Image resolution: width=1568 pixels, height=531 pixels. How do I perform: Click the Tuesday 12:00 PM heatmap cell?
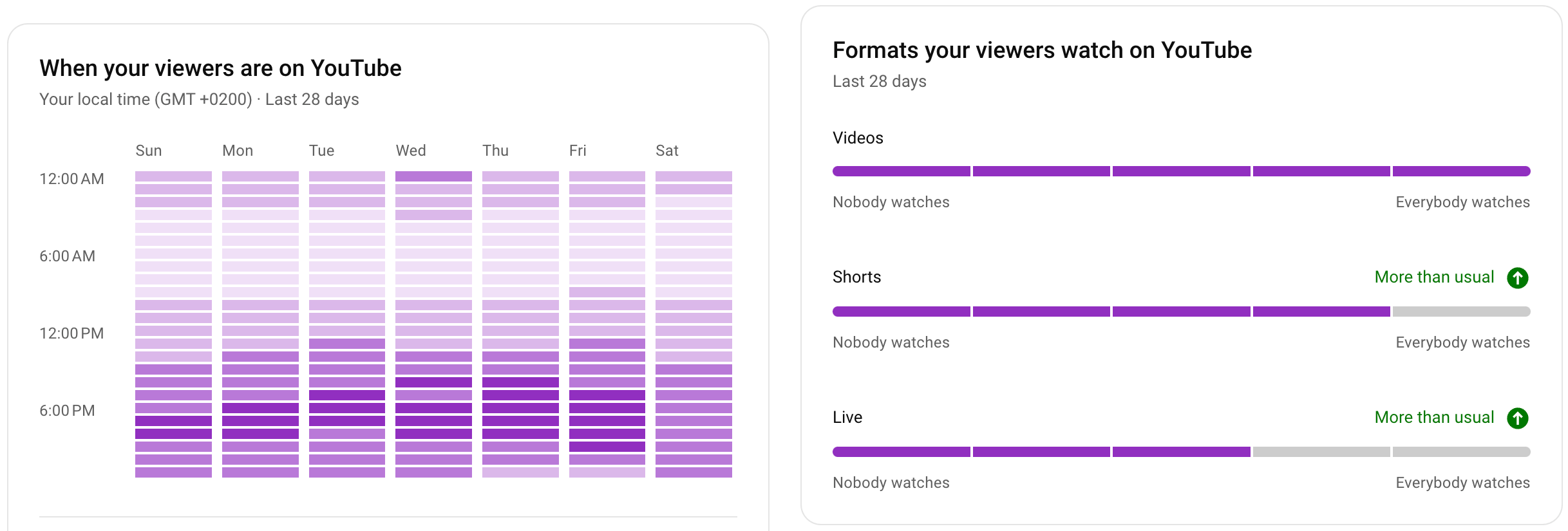[x=346, y=331]
